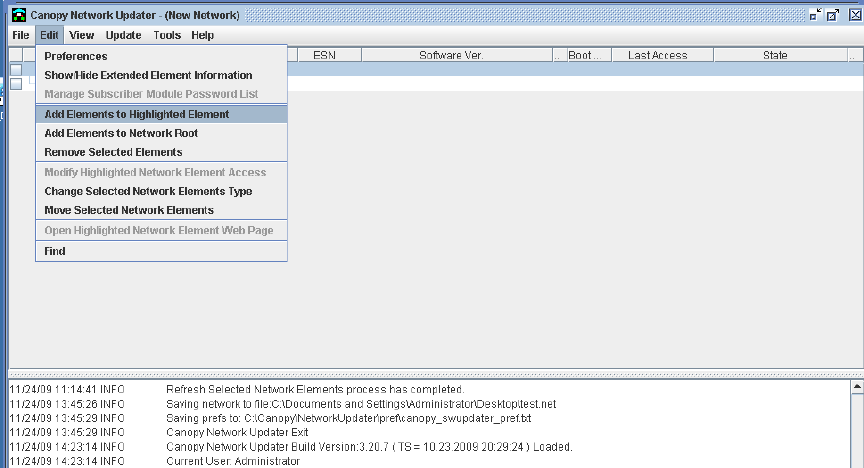Open the View menu
Image resolution: width=864 pixels, height=468 pixels.
tap(82, 35)
